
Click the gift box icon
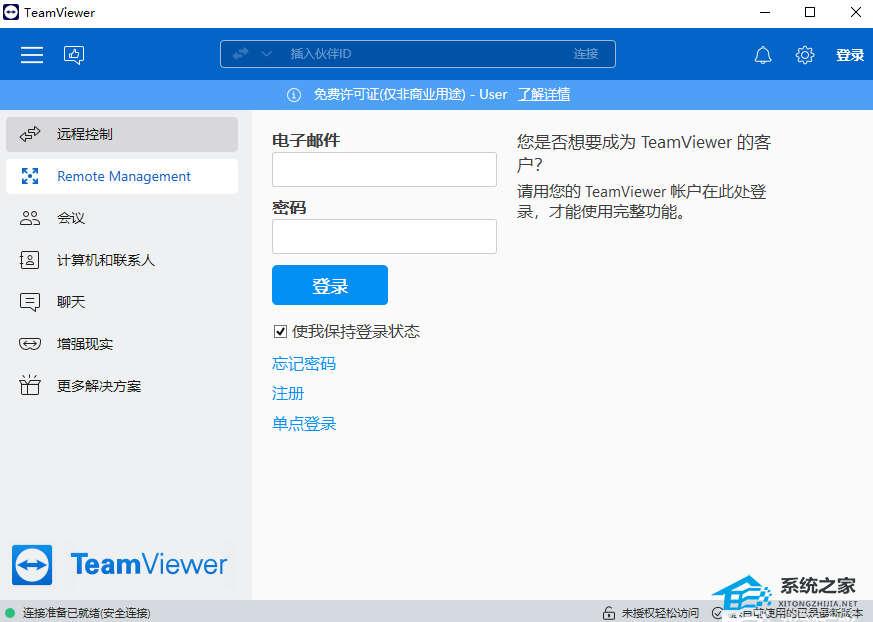coord(30,385)
